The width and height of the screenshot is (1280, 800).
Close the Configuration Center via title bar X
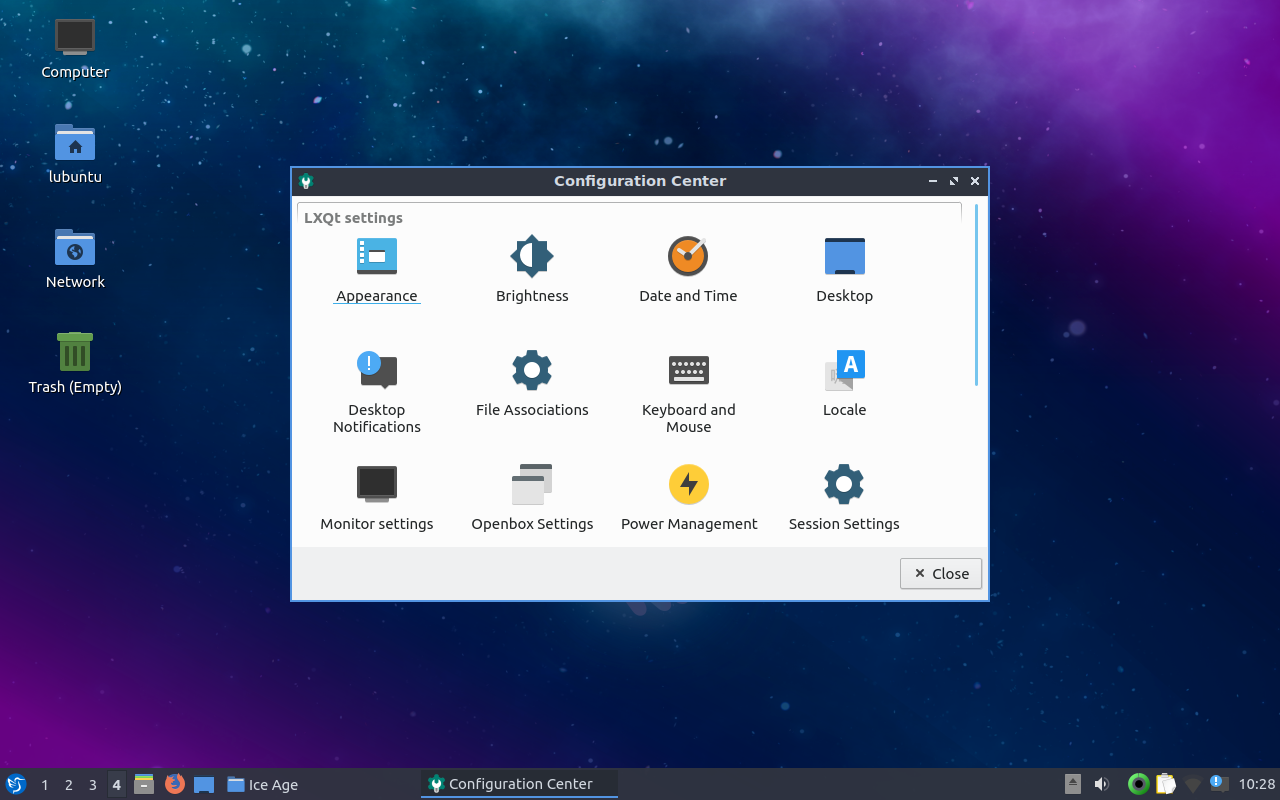[x=975, y=181]
